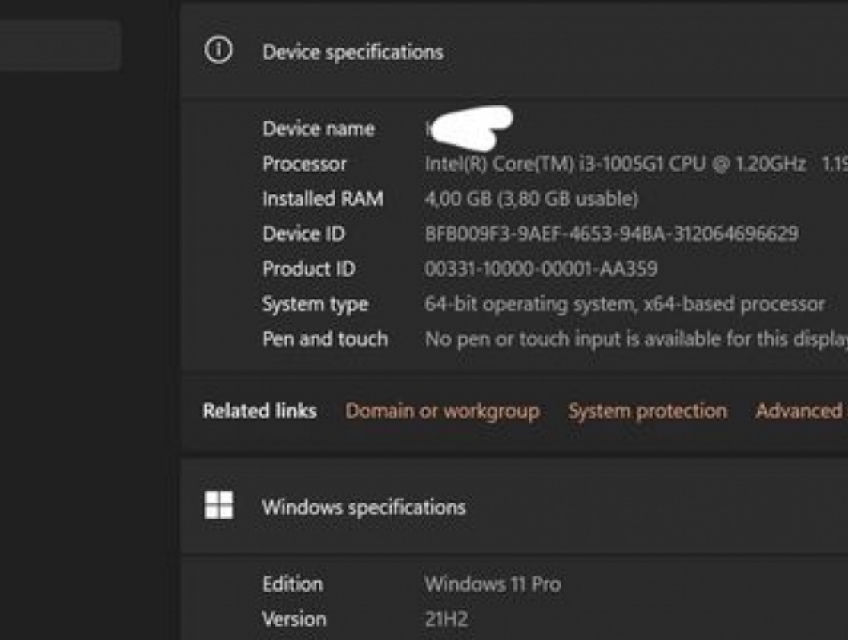Open Advanced system settings
Screen dimensions: 848x640
[x=799, y=410]
